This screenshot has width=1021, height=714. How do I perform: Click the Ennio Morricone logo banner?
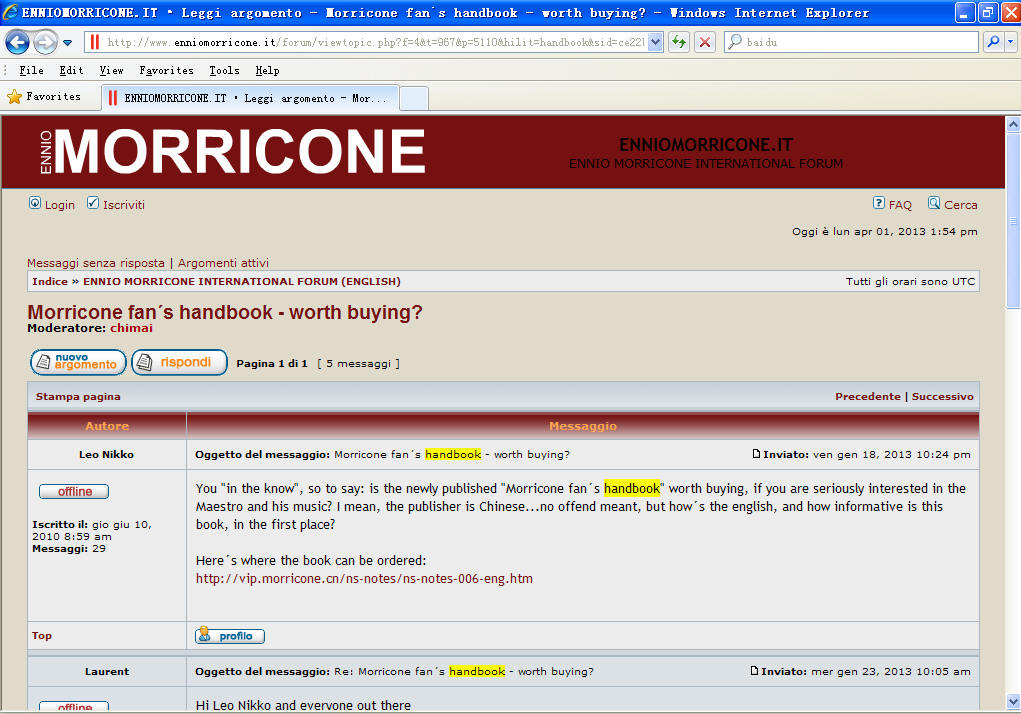tap(232, 152)
